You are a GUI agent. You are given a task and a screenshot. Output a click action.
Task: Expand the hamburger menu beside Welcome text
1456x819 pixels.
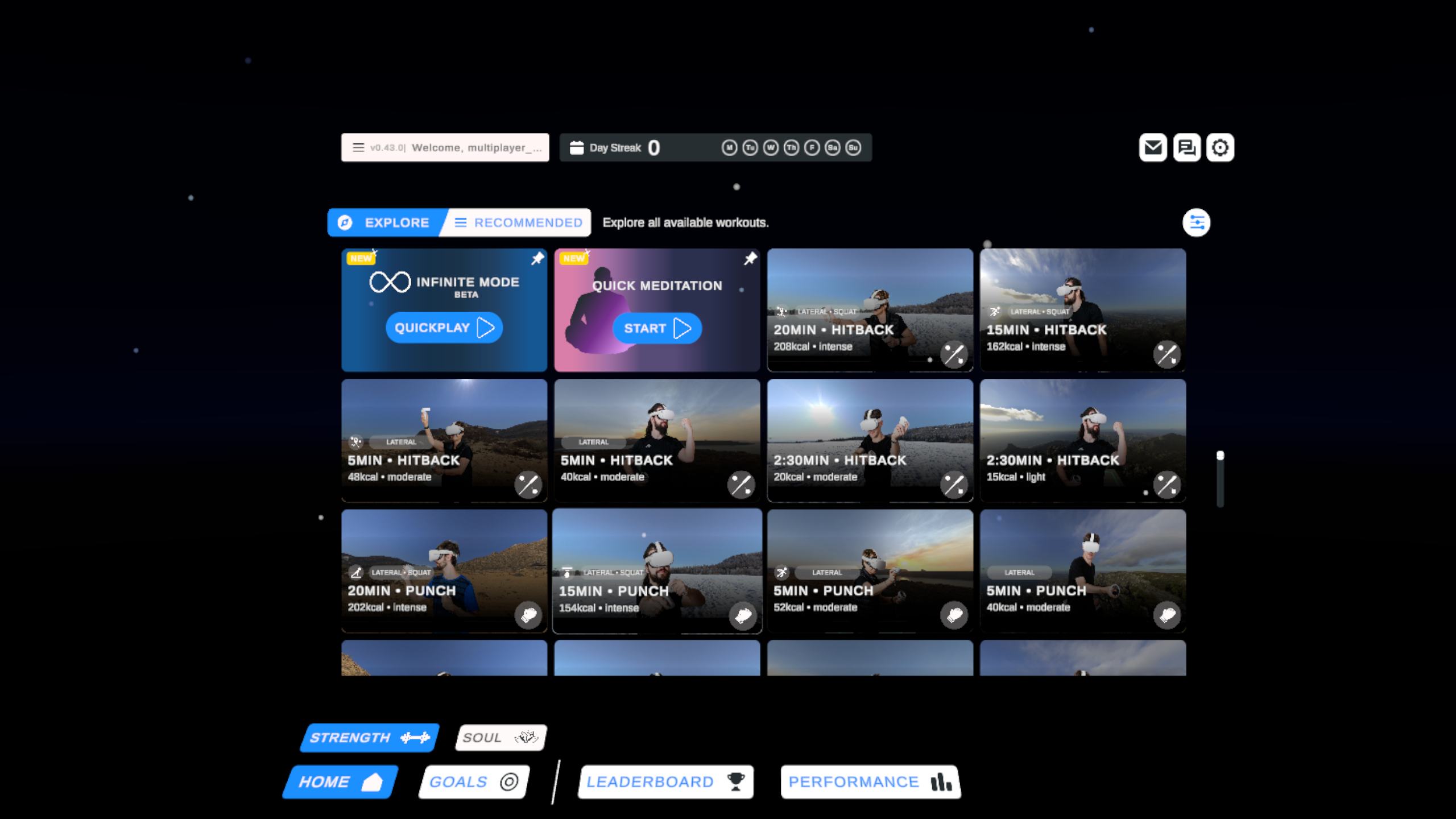(x=358, y=148)
